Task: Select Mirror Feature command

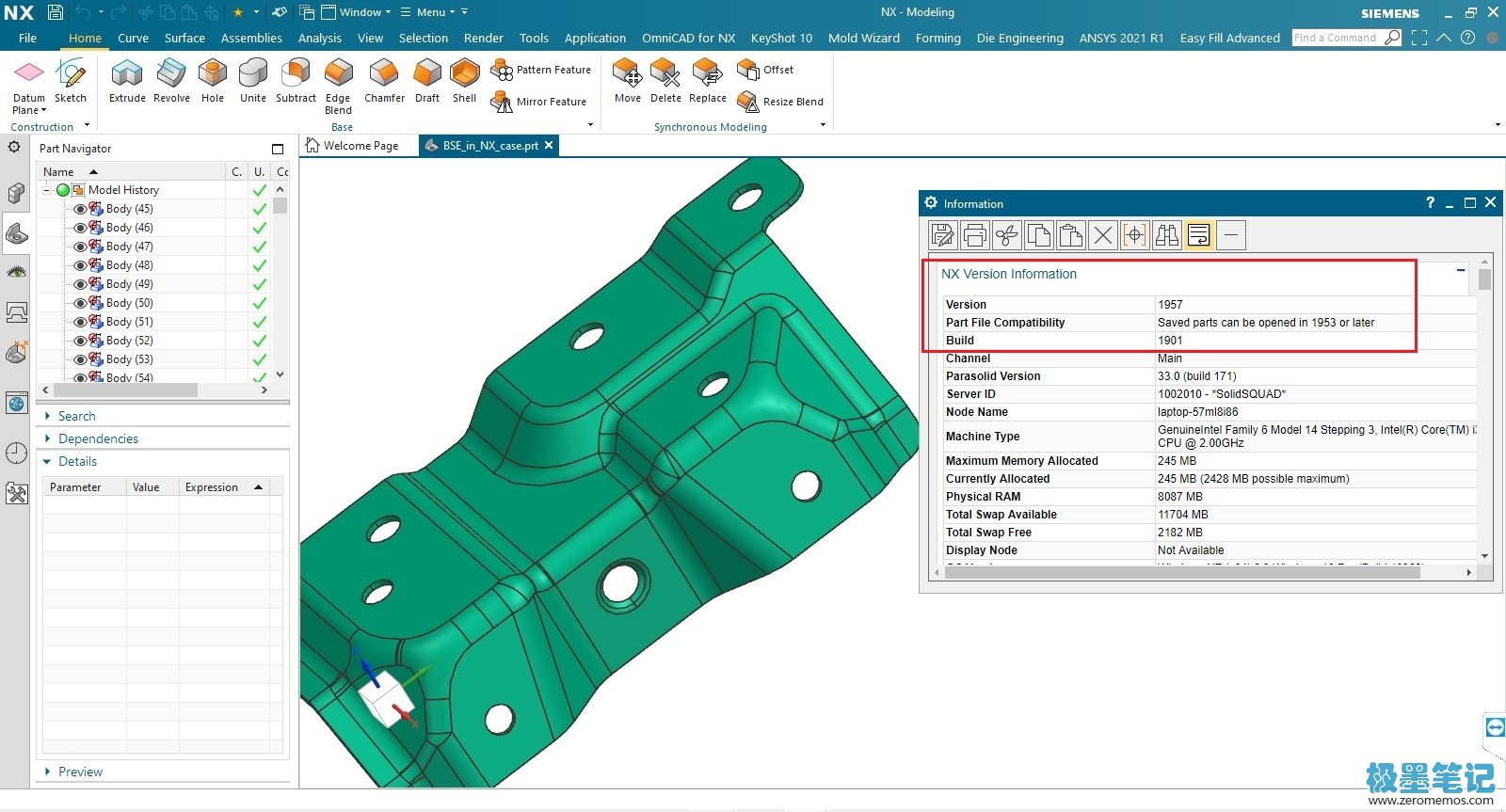Action: coord(539,102)
